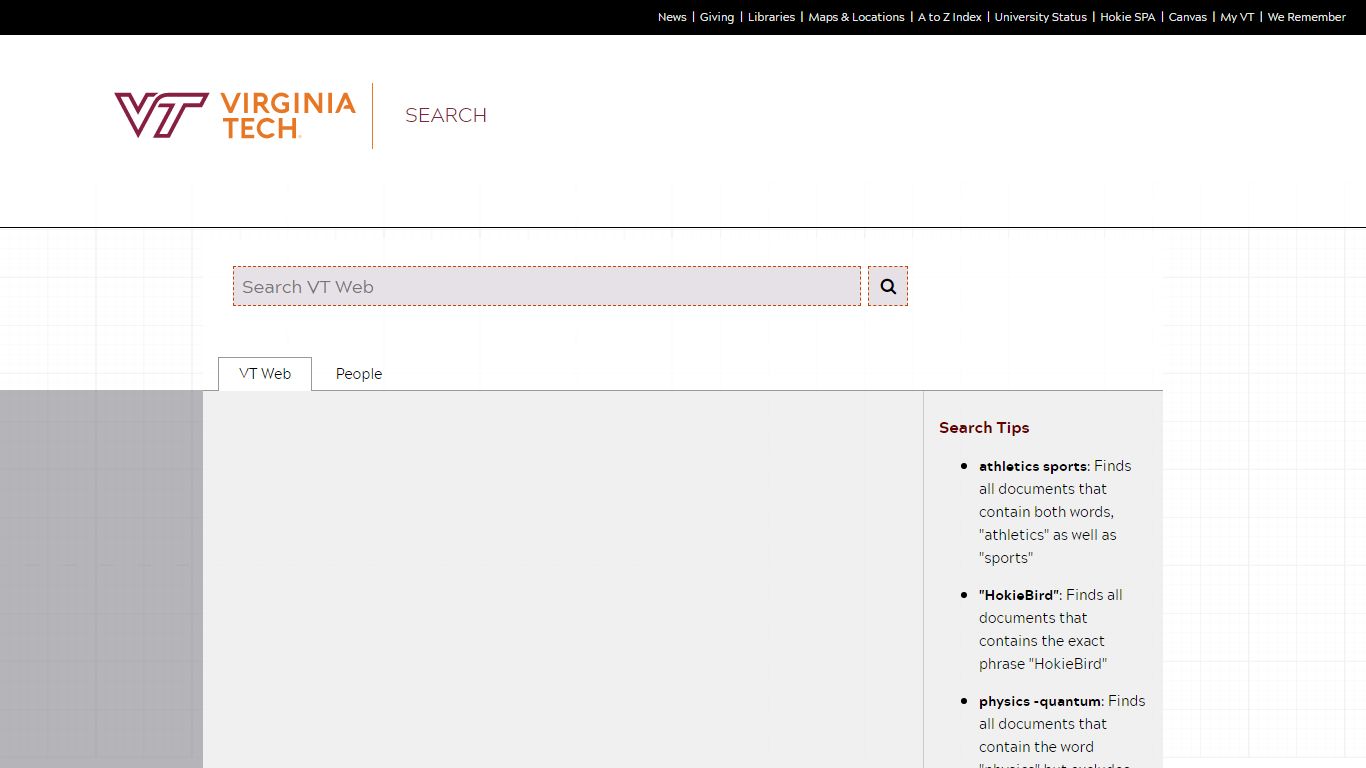Switch to the People tab

pyautogui.click(x=359, y=374)
